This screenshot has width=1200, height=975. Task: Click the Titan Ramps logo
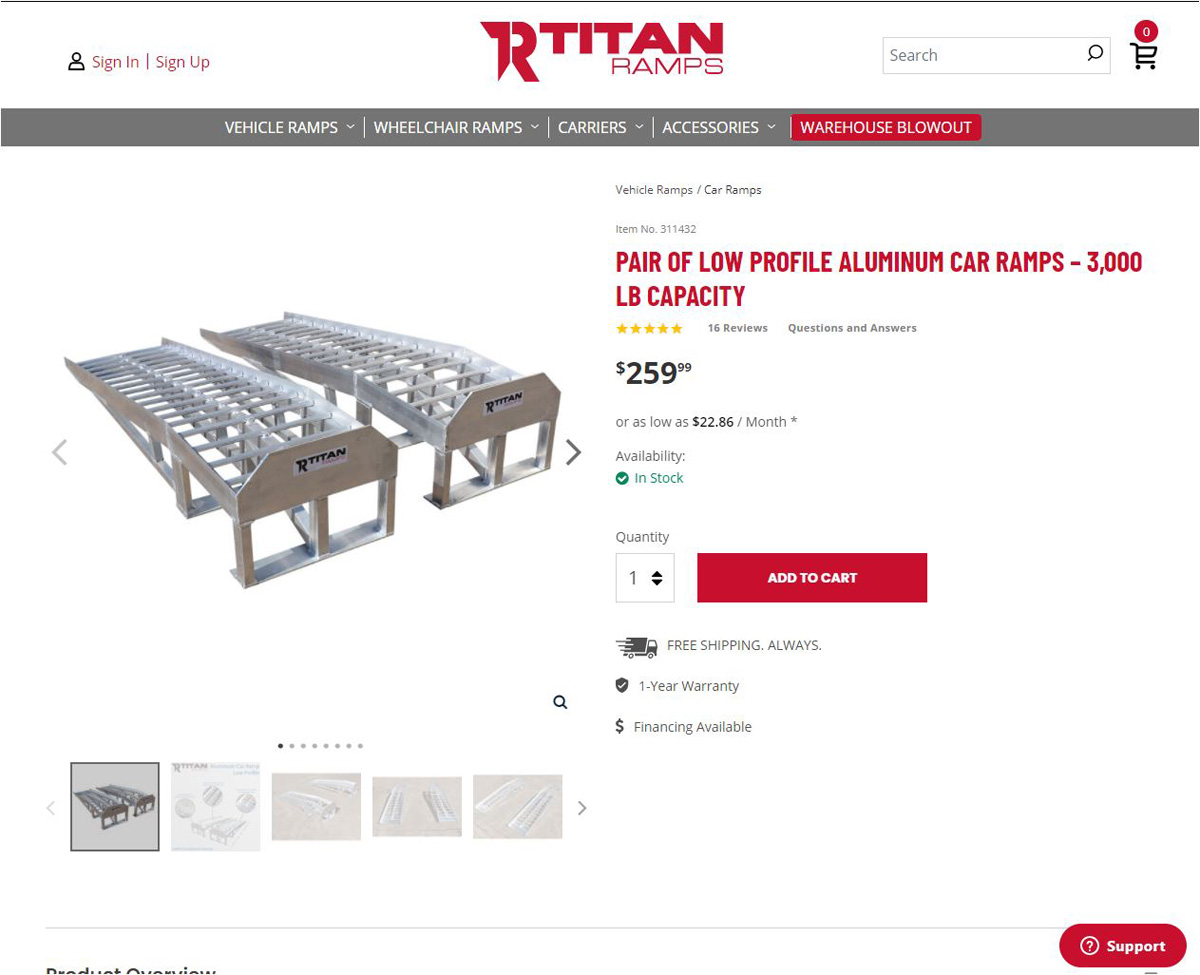(601, 50)
